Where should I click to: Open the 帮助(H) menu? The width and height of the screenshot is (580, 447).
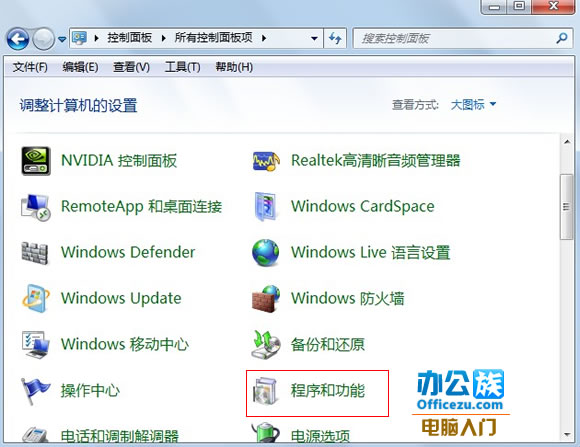pos(234,67)
